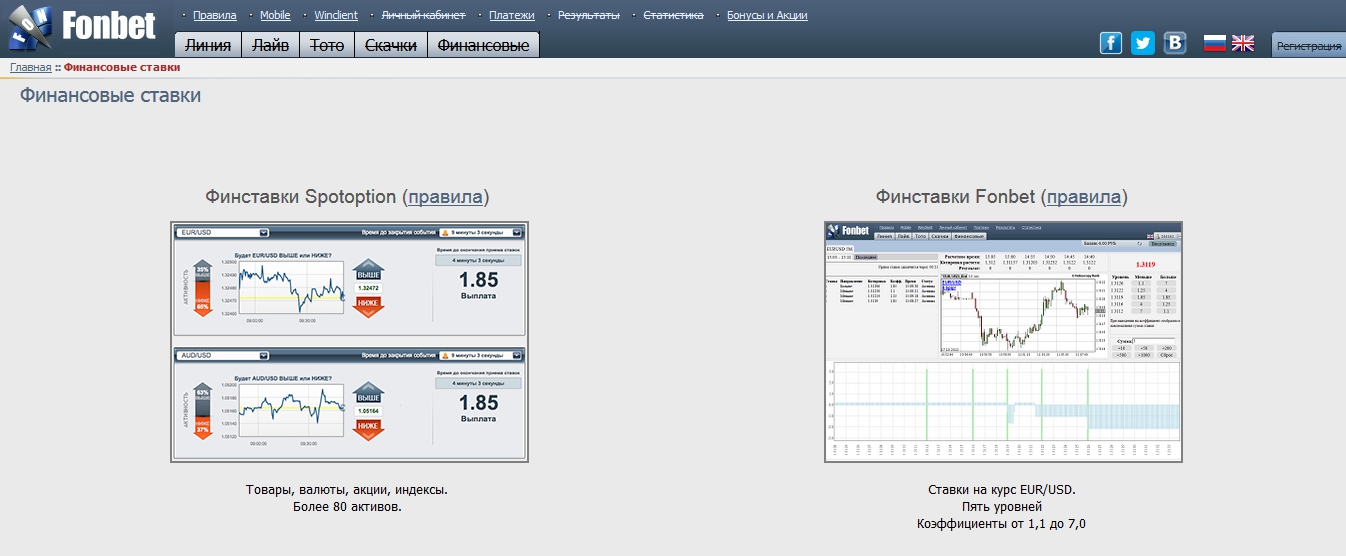Go to Главная breadcrumb link

point(31,68)
